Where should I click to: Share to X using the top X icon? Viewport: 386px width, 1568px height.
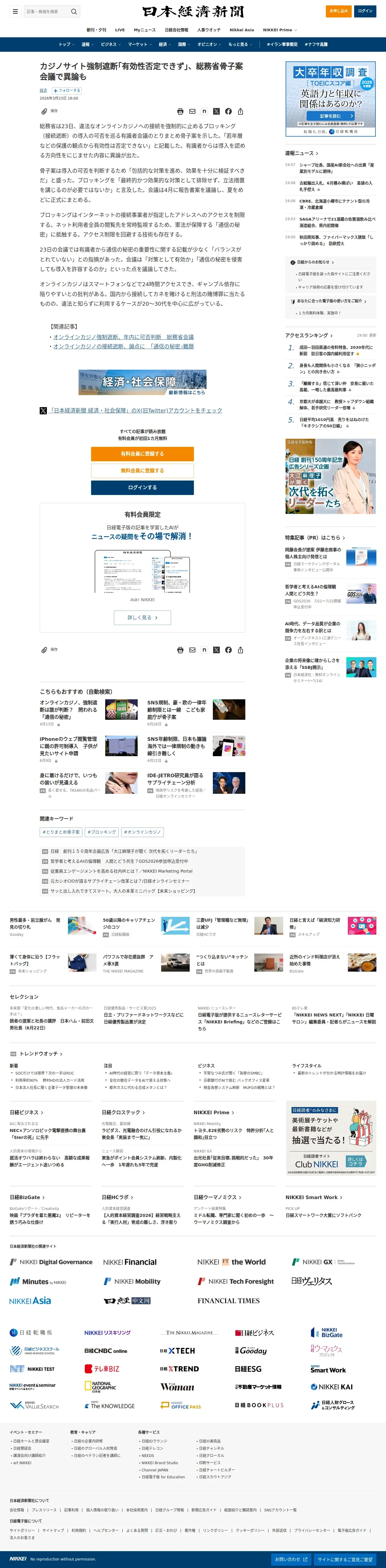coord(216,111)
